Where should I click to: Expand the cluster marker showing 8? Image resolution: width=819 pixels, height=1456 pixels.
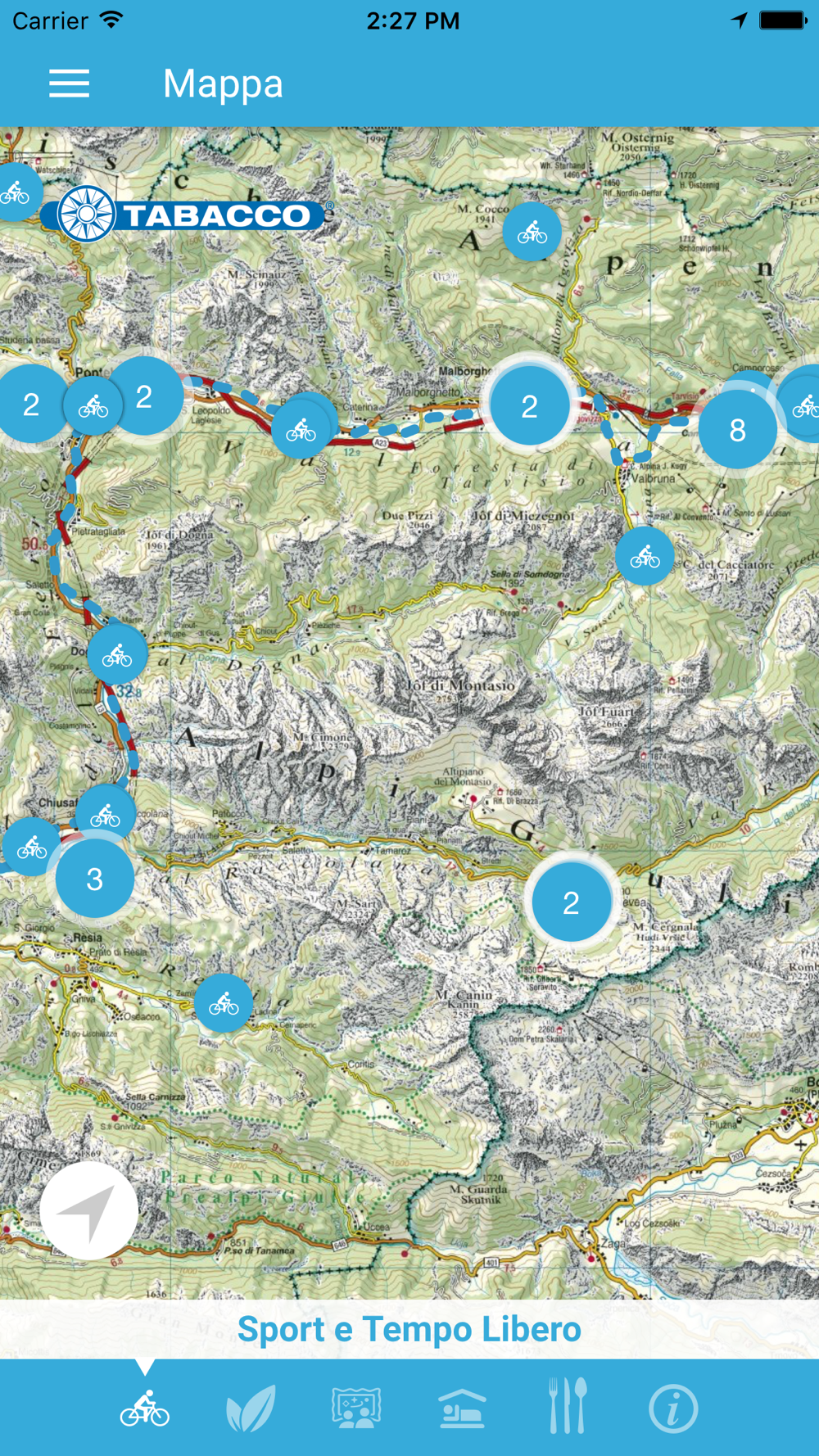point(737,430)
